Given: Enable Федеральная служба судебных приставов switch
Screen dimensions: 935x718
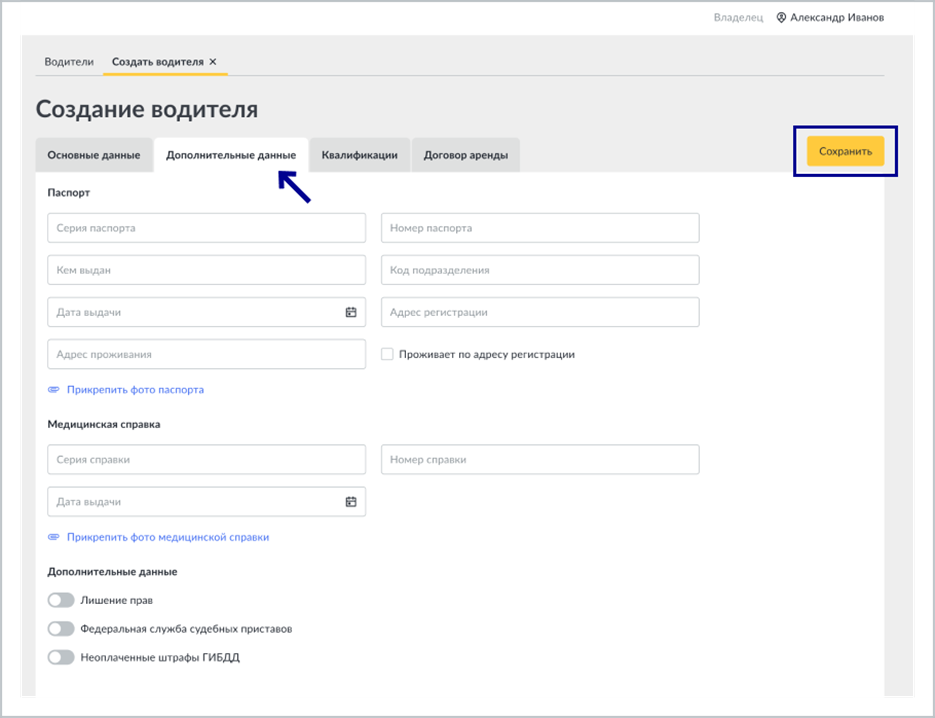Looking at the screenshot, I should click(61, 629).
